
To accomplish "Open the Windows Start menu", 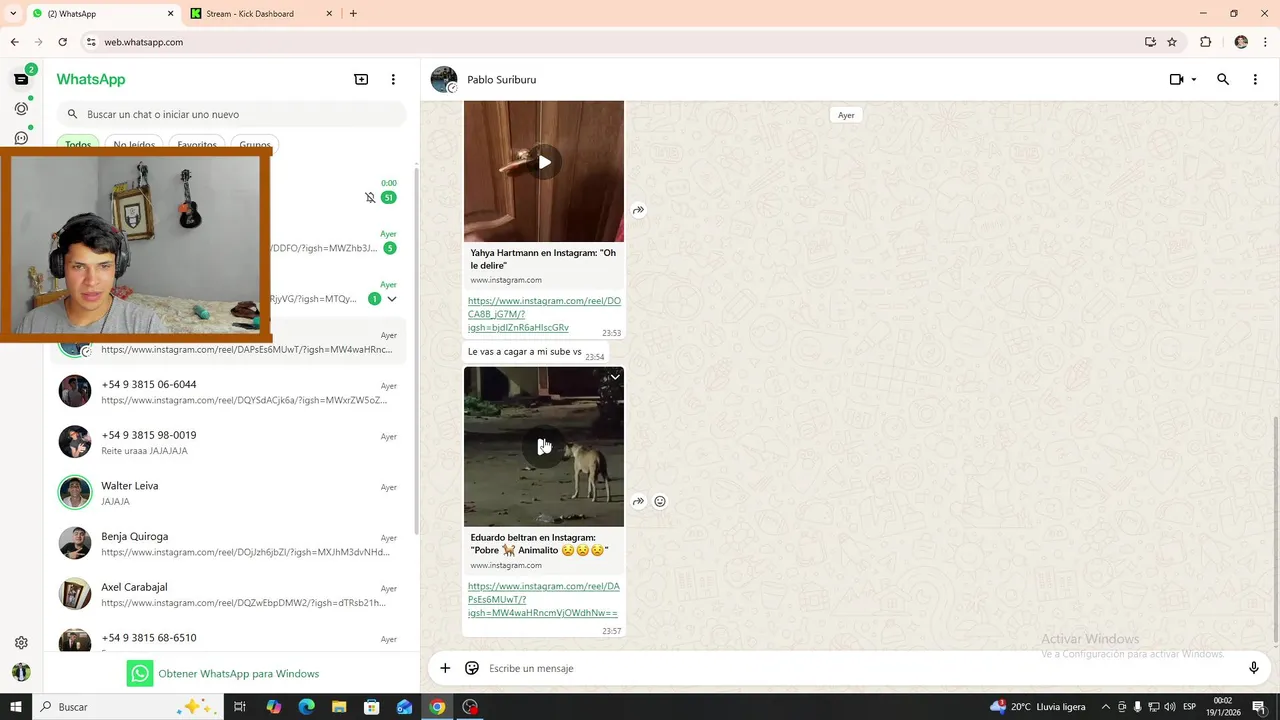I will [x=15, y=707].
